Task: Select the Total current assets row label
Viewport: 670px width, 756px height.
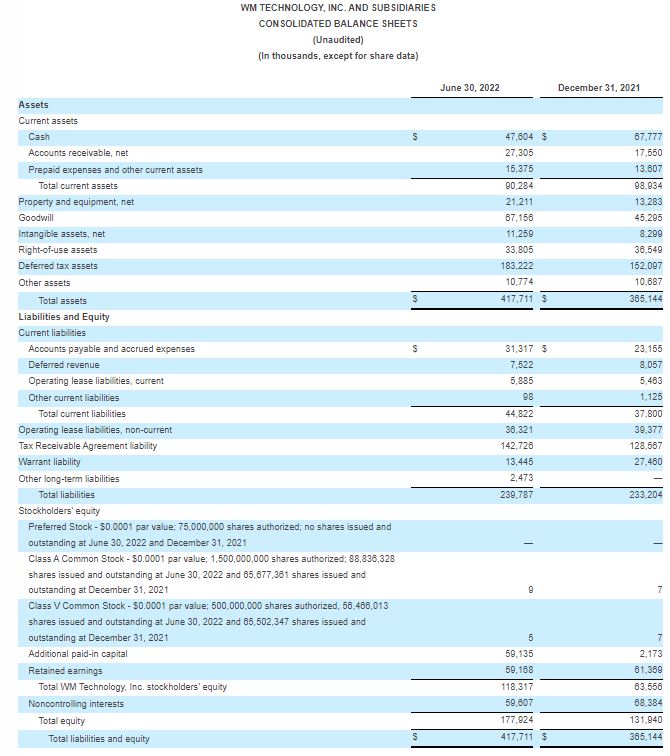Action: (x=78, y=186)
